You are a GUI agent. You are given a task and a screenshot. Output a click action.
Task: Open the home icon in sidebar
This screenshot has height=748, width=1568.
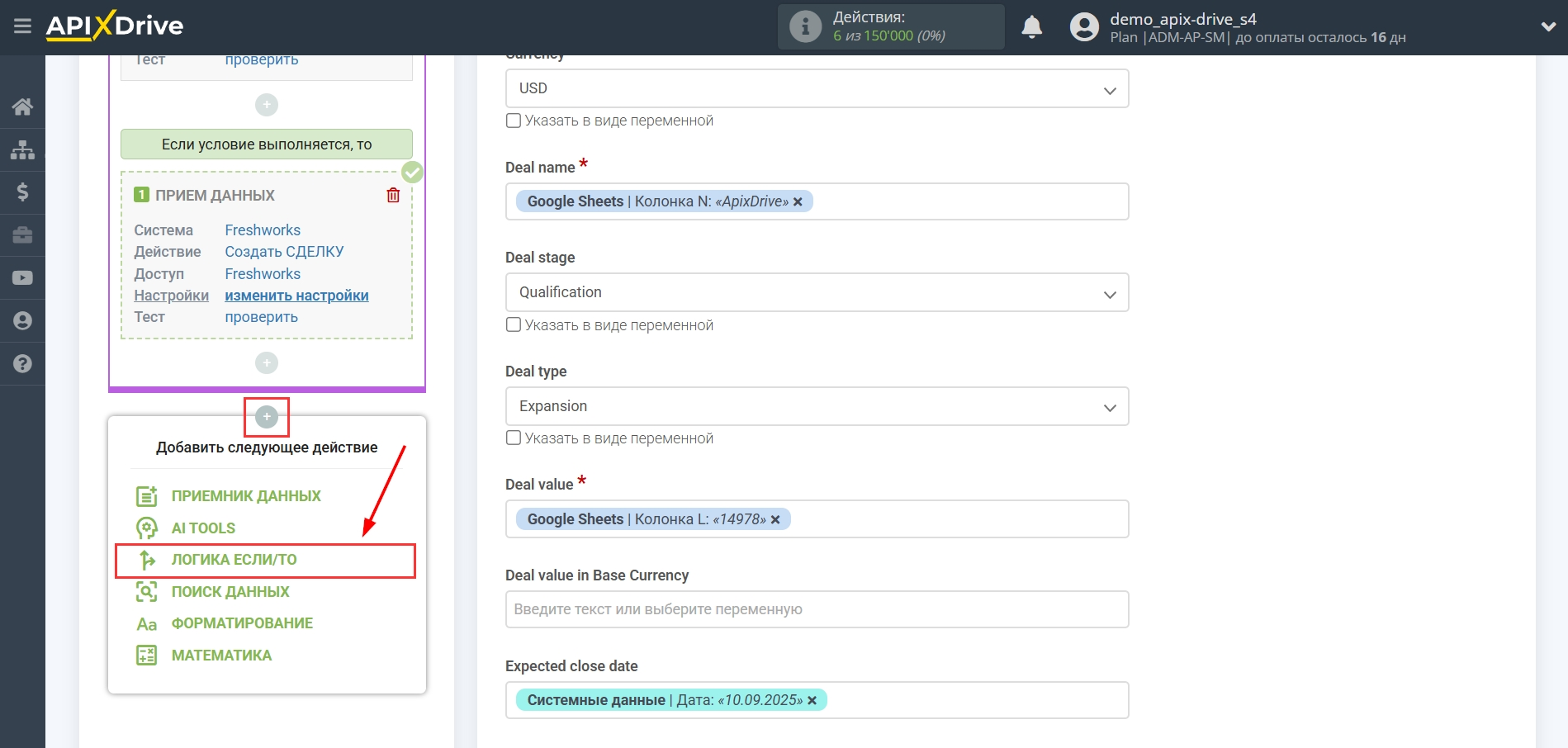[x=22, y=107]
